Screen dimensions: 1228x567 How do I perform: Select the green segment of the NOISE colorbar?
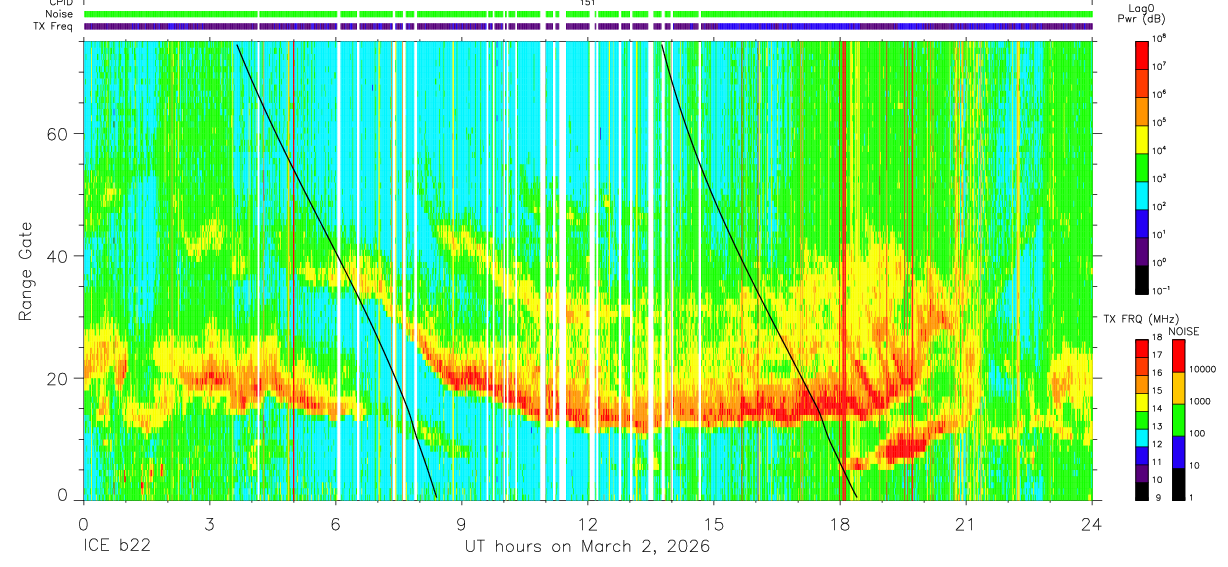click(1179, 419)
